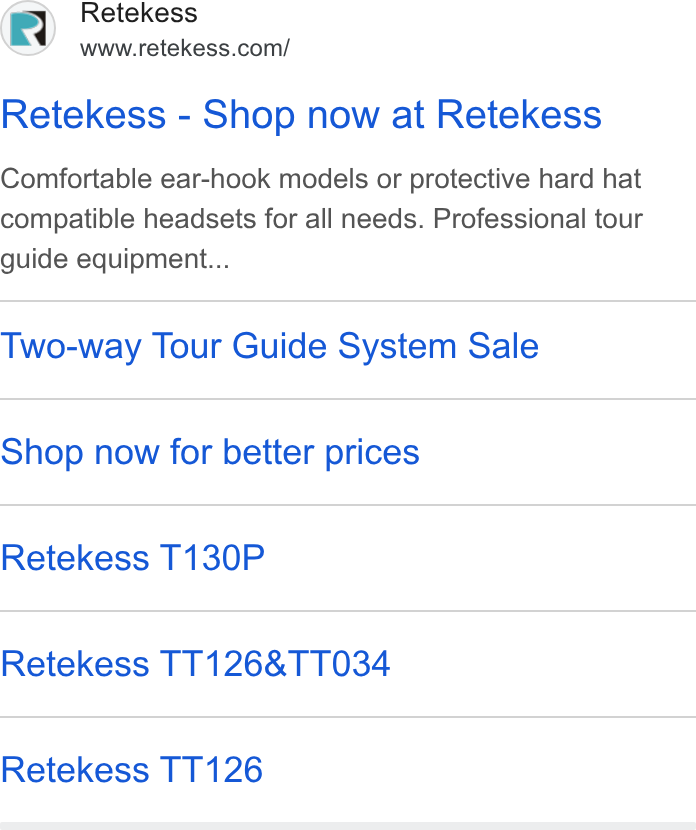Image resolution: width=696 pixels, height=830 pixels.
Task: Select the Two-way Tour Guide System Sale link
Action: pyautogui.click(x=270, y=347)
